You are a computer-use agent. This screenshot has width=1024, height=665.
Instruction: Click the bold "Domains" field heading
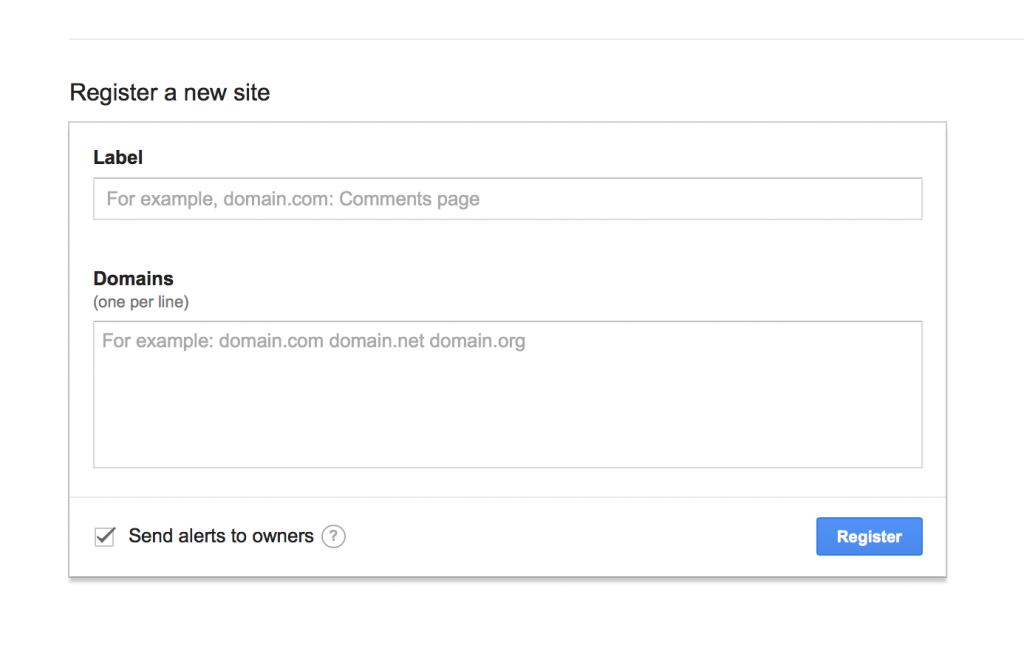click(133, 279)
